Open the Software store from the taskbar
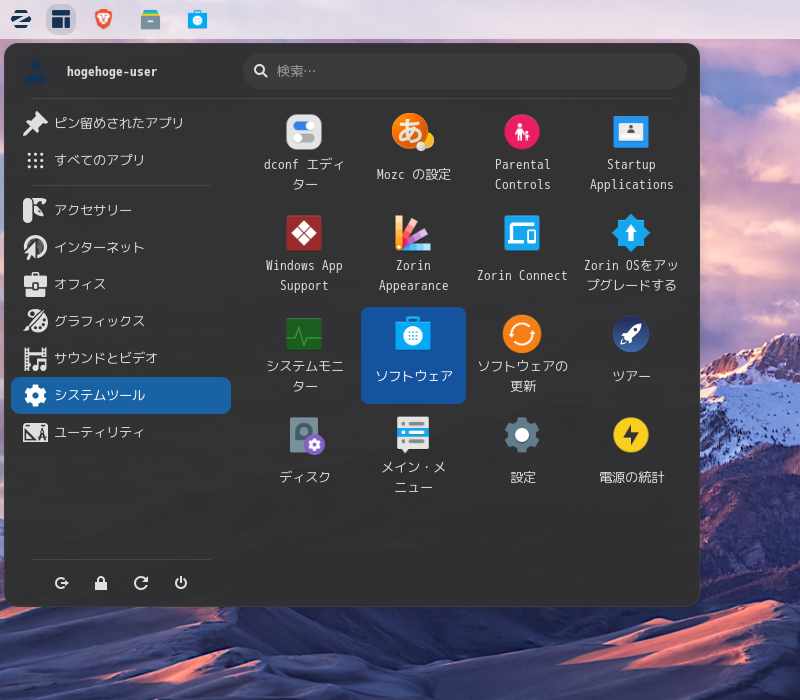 [x=197, y=19]
